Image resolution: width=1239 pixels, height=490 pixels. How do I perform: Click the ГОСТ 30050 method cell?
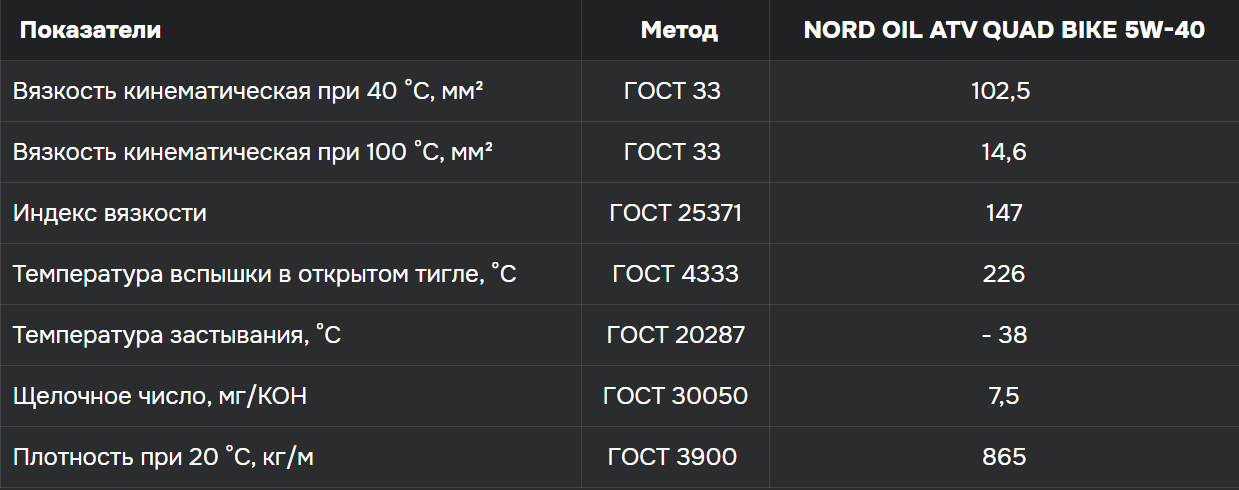coord(676,396)
